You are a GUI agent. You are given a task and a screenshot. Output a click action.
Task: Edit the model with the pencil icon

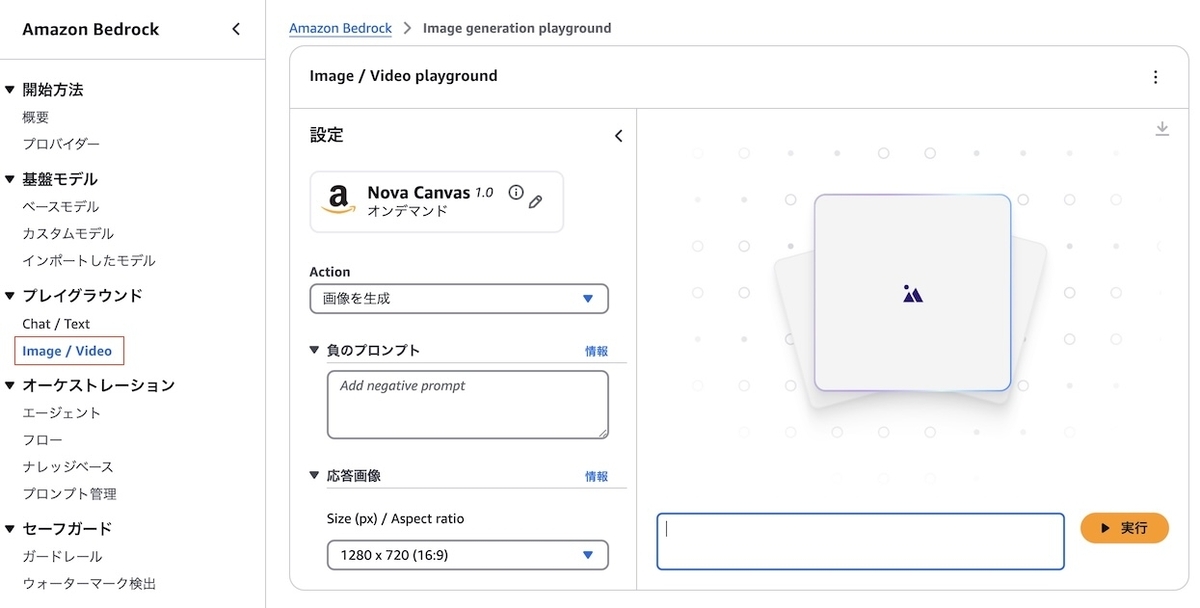click(x=536, y=201)
